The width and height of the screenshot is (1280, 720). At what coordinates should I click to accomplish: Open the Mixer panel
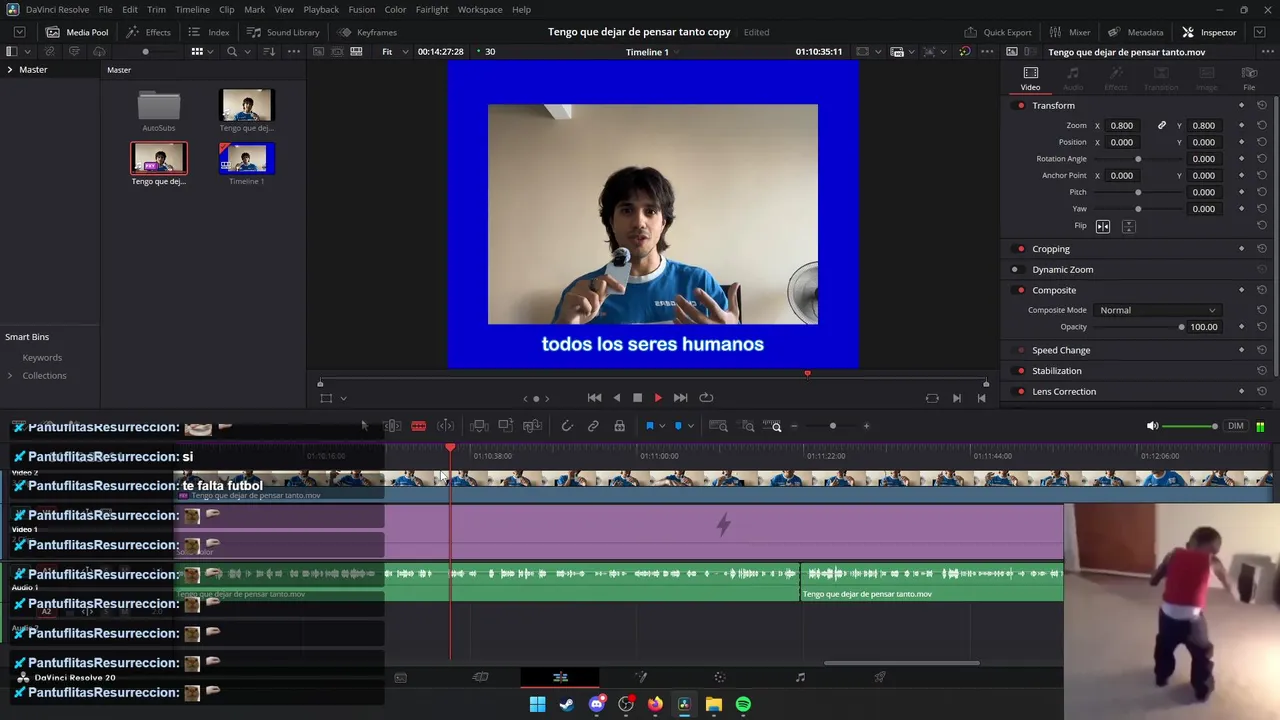tap(1070, 32)
